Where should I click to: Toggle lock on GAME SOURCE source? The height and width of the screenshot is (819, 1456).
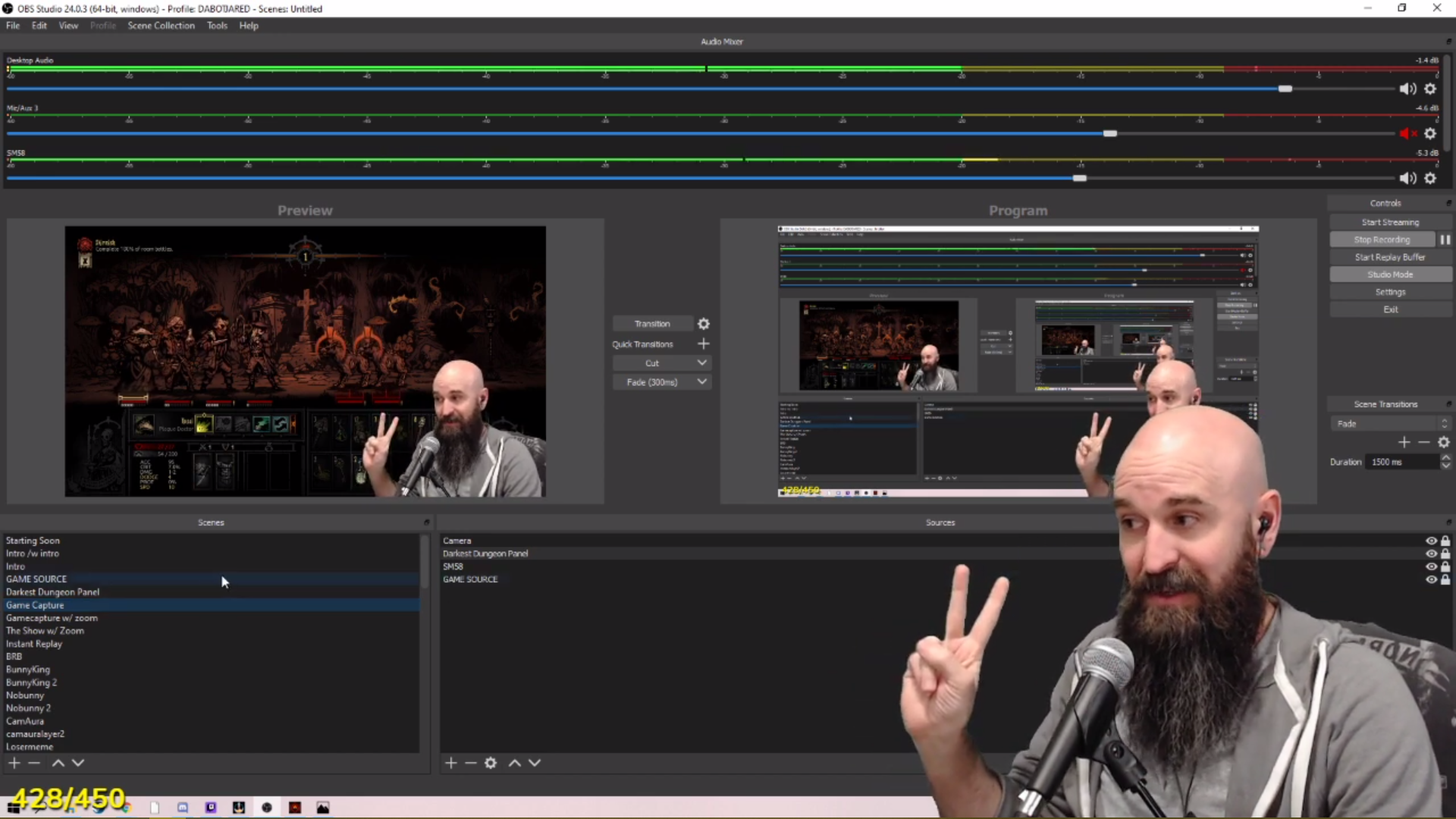(1445, 579)
